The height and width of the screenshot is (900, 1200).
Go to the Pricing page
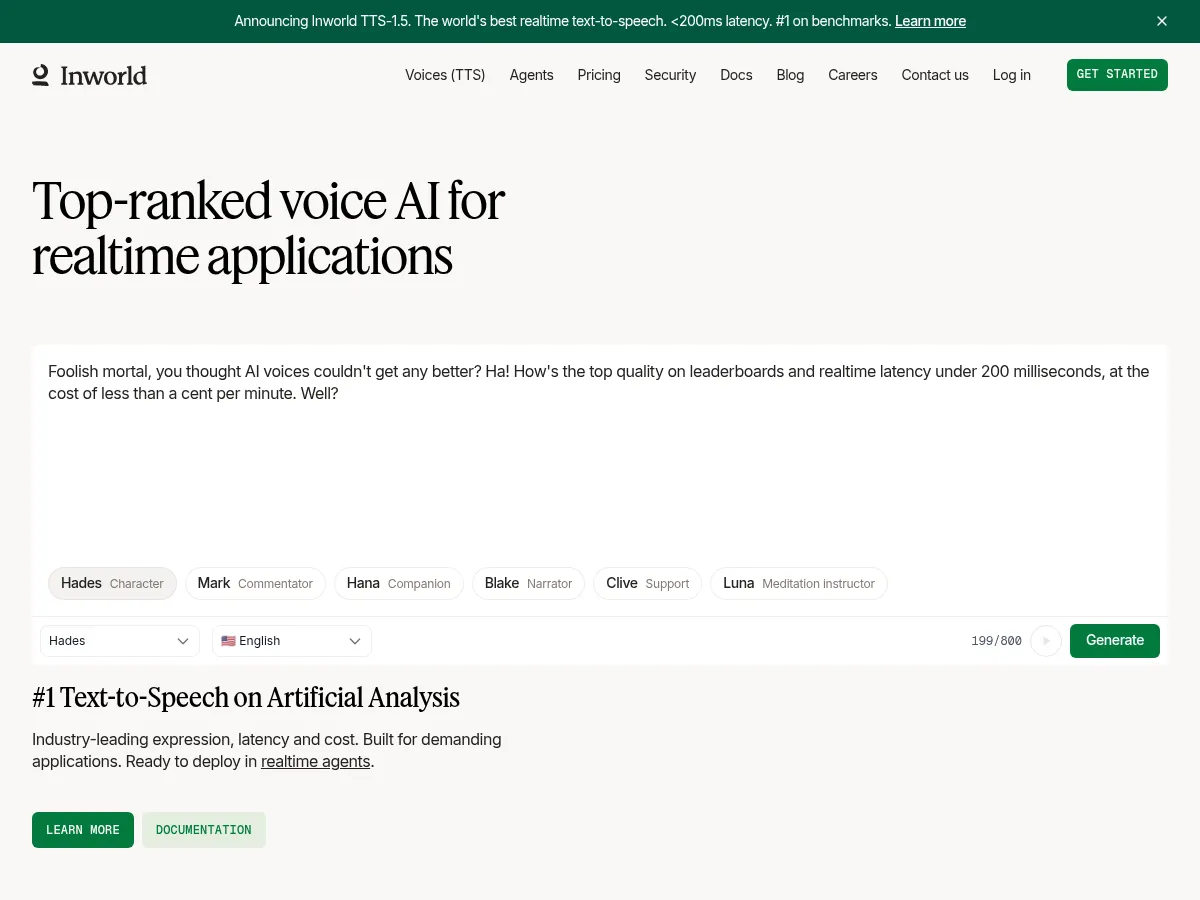tap(599, 75)
